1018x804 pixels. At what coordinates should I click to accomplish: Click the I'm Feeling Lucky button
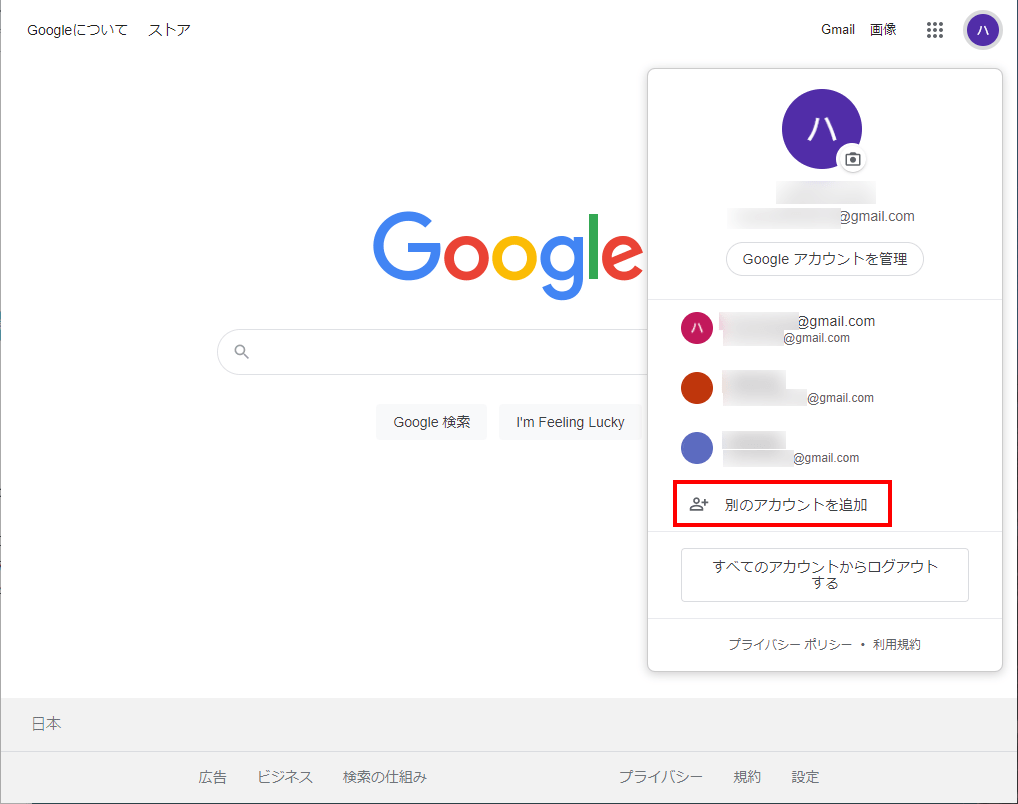[x=570, y=422]
